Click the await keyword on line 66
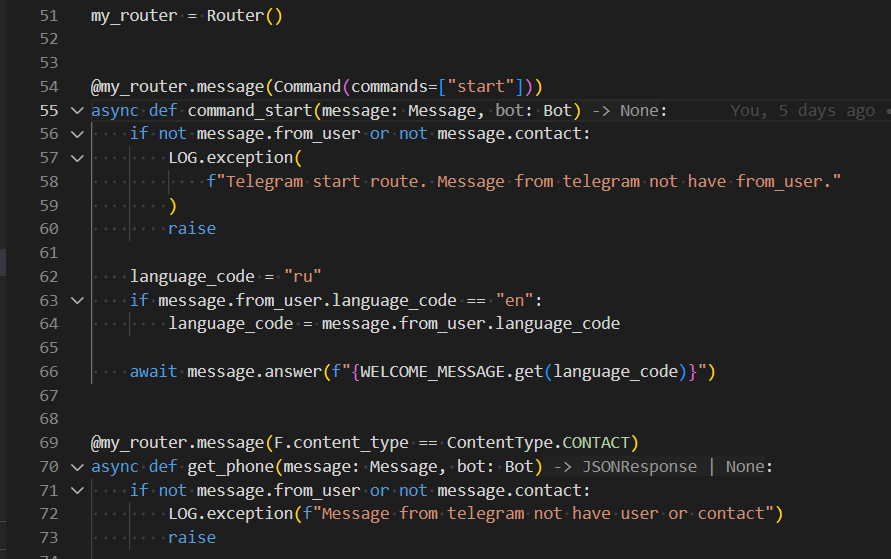The image size is (891, 559). click(153, 372)
